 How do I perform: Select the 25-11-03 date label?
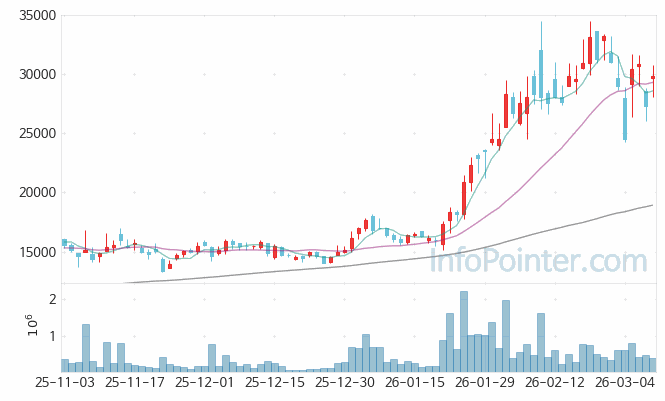pos(65,382)
